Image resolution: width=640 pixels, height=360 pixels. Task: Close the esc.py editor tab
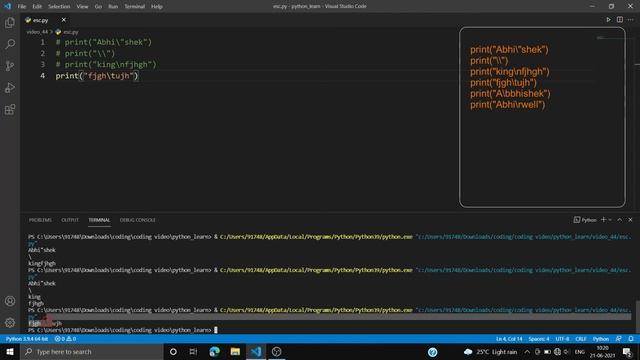point(64,20)
